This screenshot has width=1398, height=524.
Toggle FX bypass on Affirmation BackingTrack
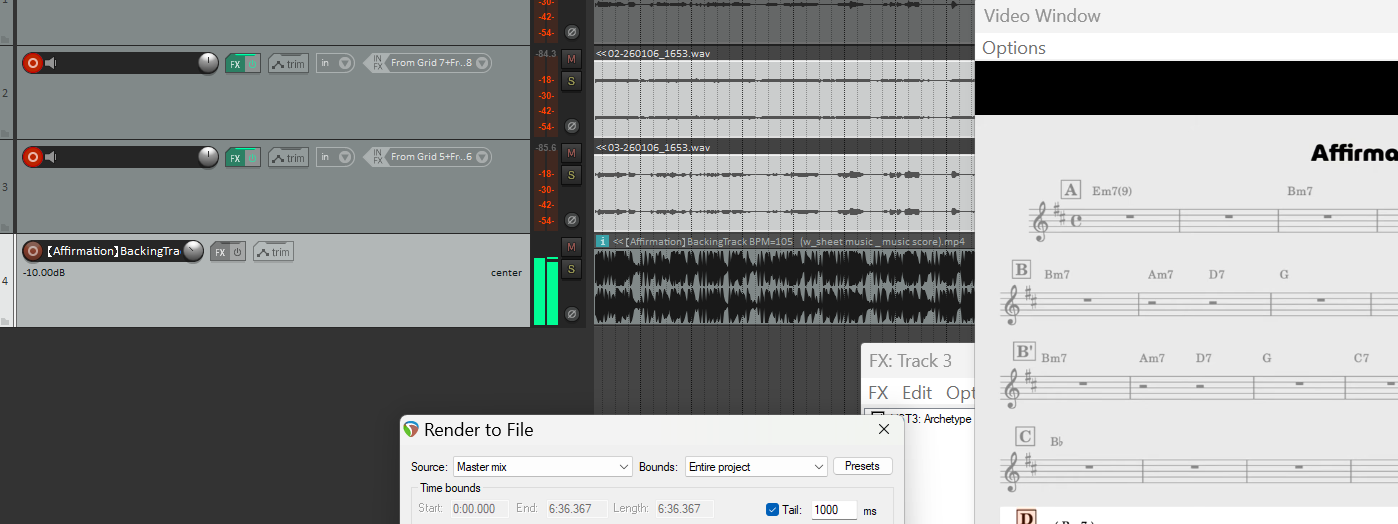pos(238,252)
